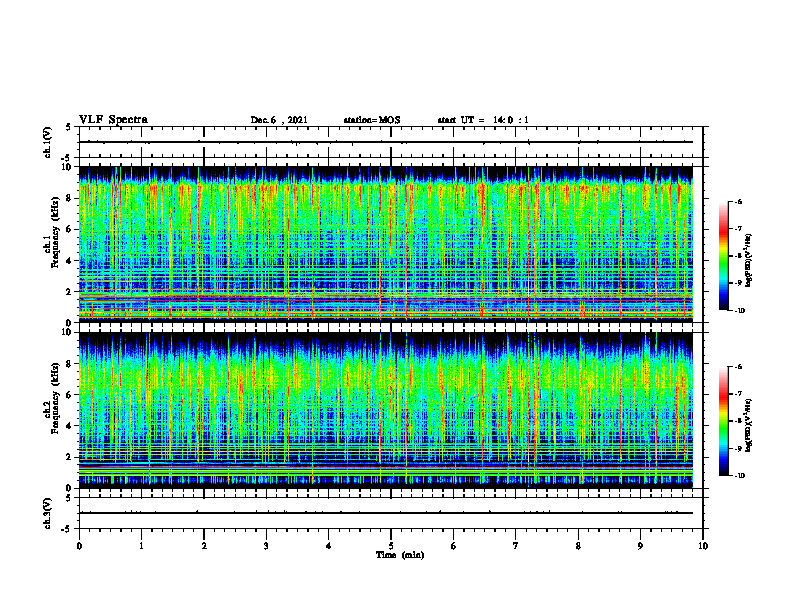Click the 8 kHz tick label of ch.1 spectrogram
The image size is (792, 612).
tap(69, 198)
